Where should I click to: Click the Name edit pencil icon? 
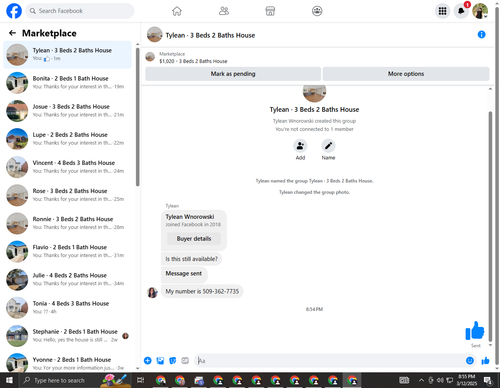(x=328, y=146)
